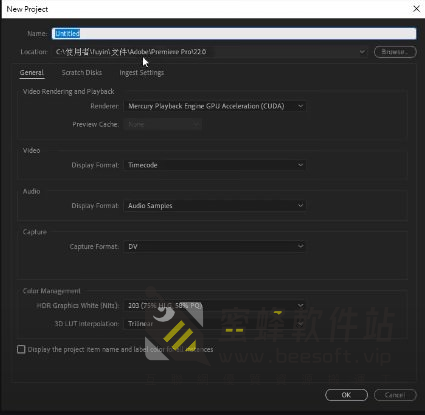Image resolution: width=425 pixels, height=415 pixels.
Task: Switch to the General tab
Action: (32, 73)
